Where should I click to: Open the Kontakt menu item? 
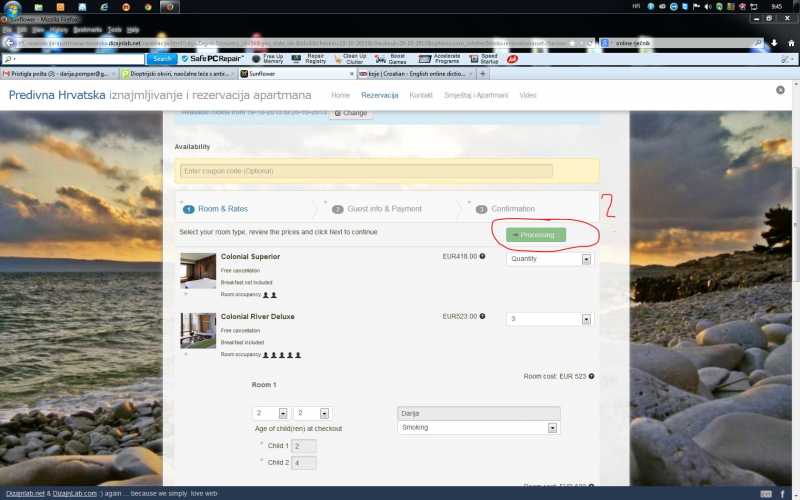[x=421, y=95]
